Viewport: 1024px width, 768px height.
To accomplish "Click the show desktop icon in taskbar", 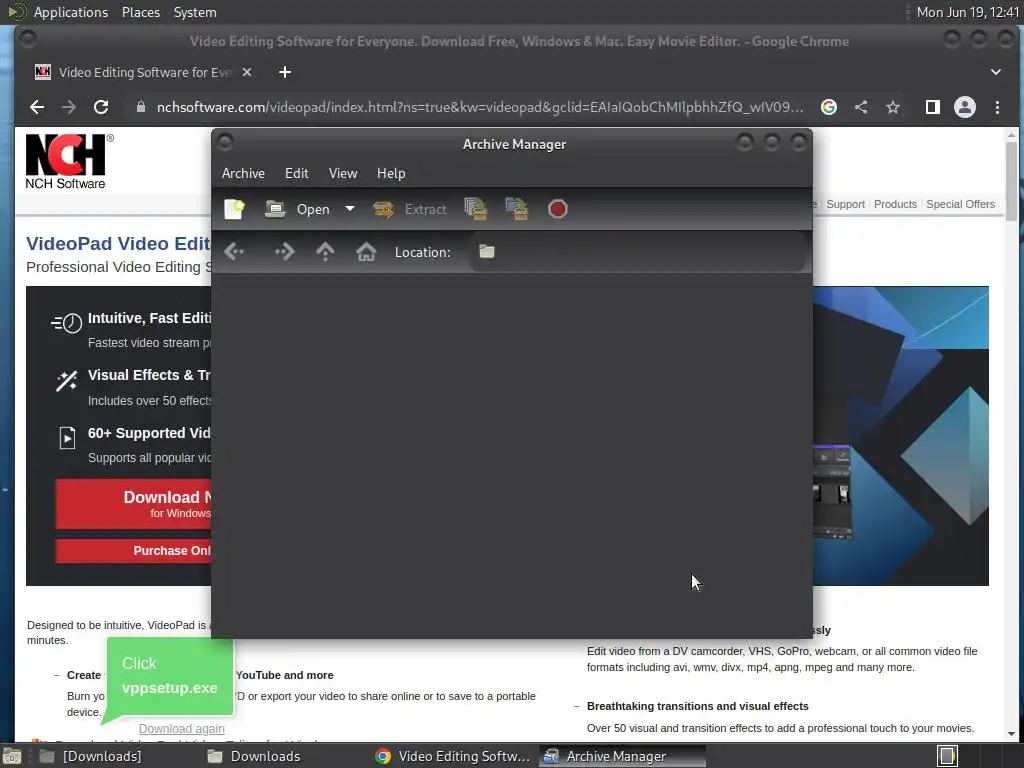I will pyautogui.click(x=12, y=756).
